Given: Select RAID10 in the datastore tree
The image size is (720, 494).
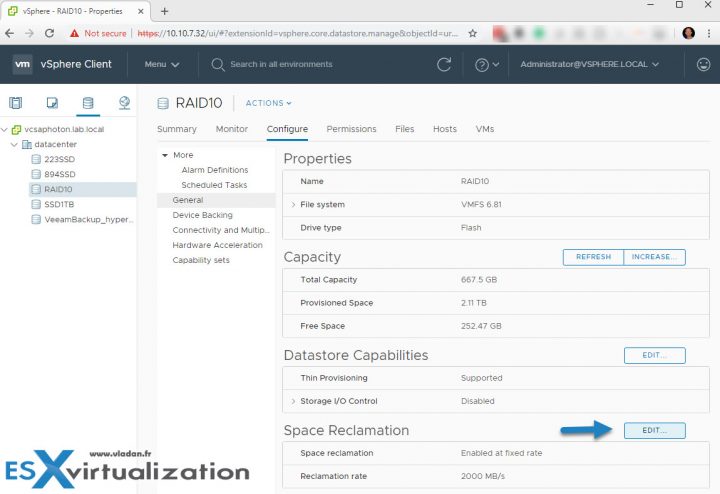Looking at the screenshot, I should click(83, 189).
